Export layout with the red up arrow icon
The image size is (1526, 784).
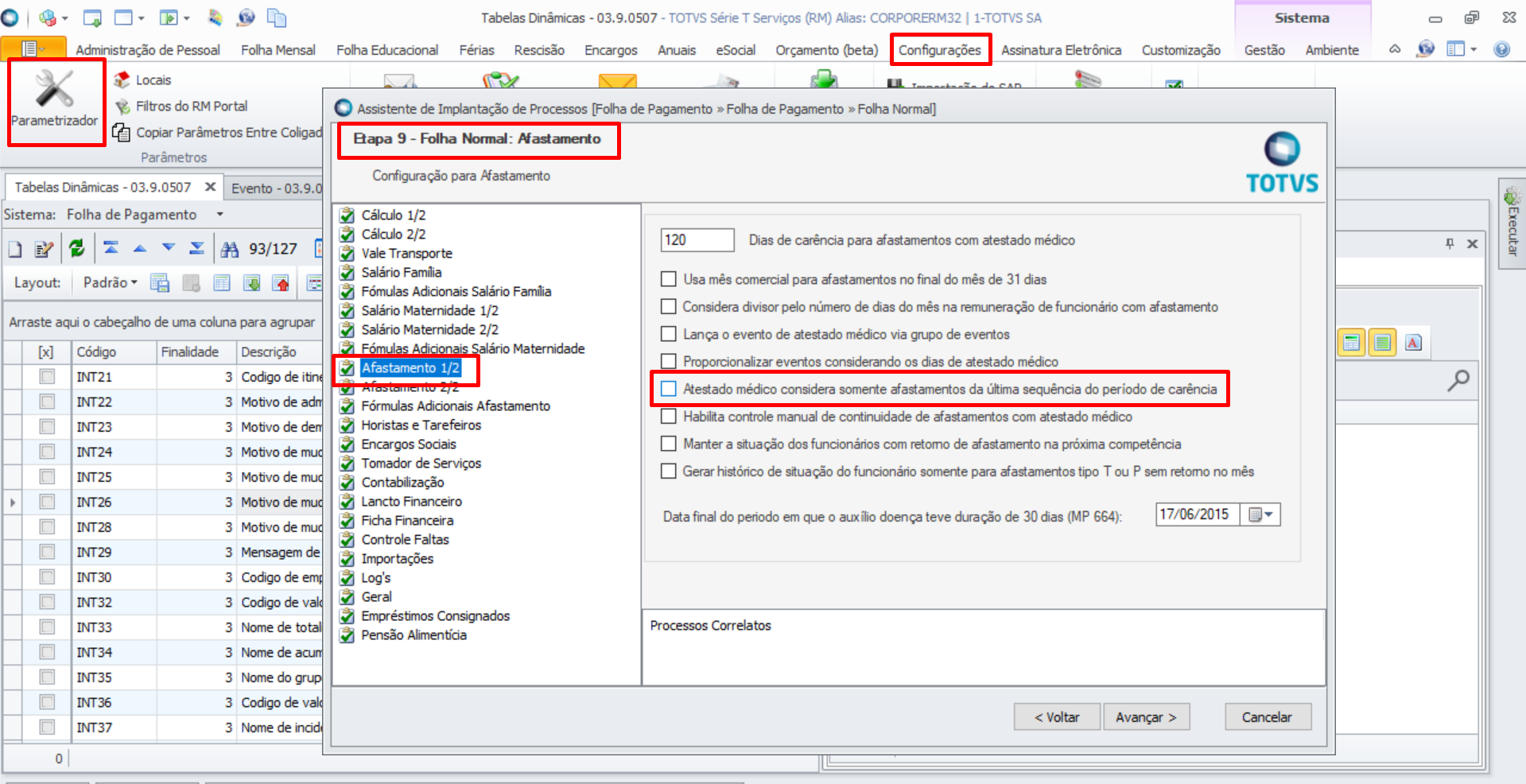[x=282, y=283]
